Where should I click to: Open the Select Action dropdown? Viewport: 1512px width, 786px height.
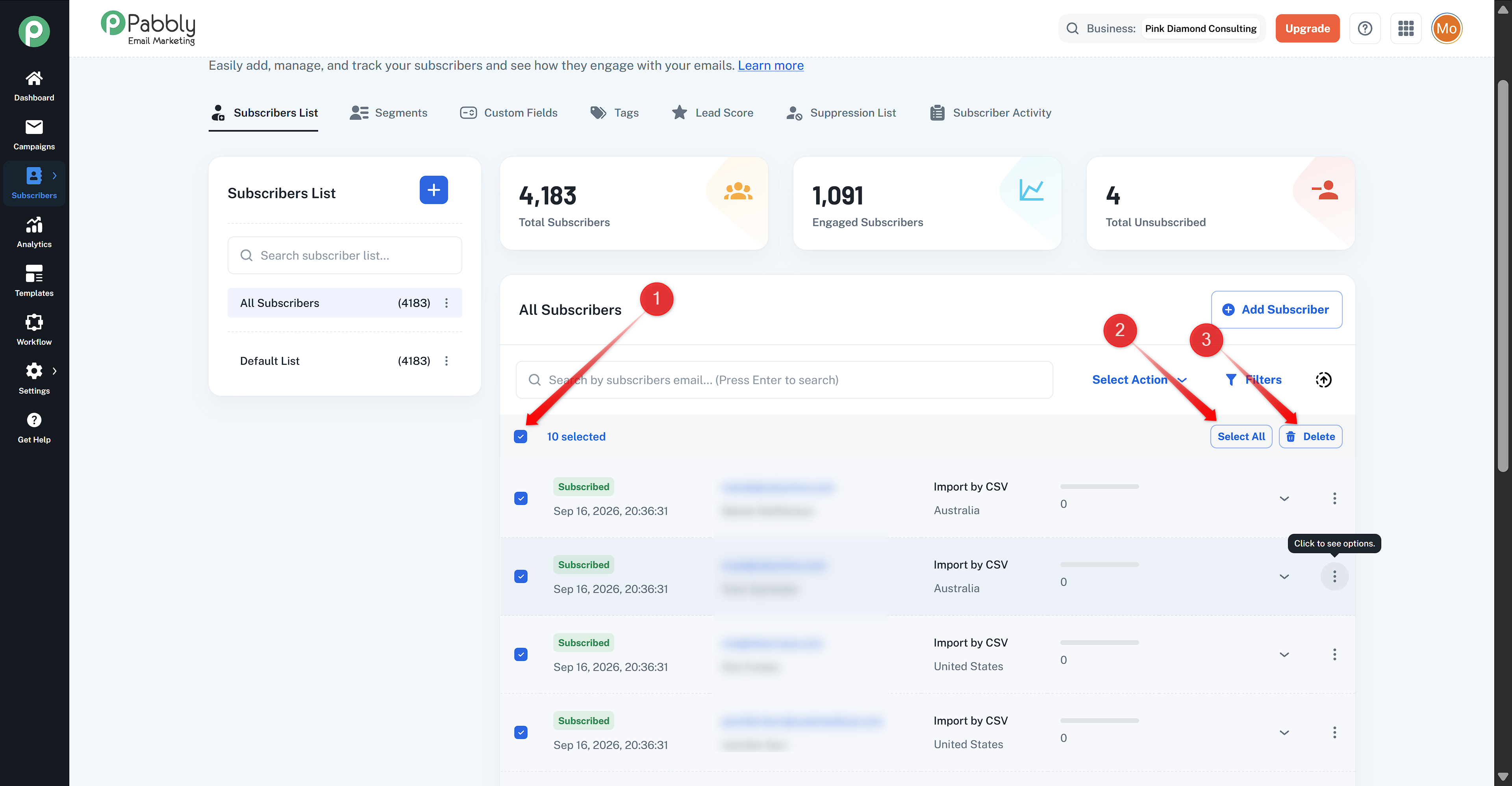click(x=1139, y=379)
